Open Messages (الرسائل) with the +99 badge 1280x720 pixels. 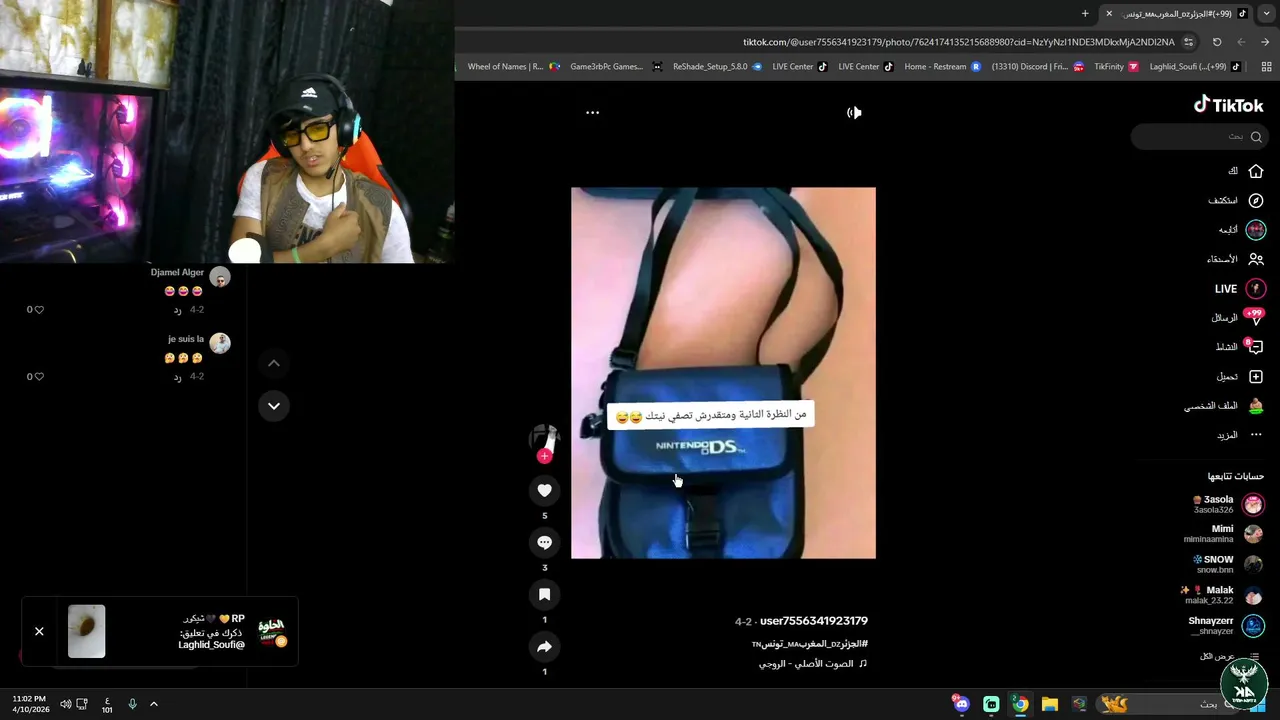1237,317
